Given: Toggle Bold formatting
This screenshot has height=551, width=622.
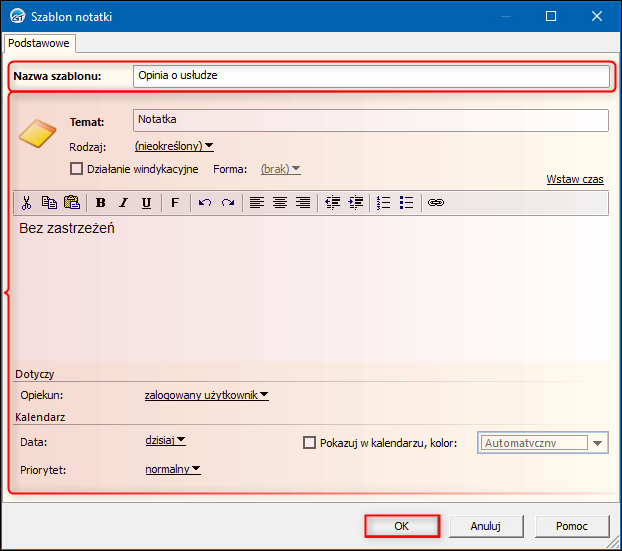Looking at the screenshot, I should 101,203.
